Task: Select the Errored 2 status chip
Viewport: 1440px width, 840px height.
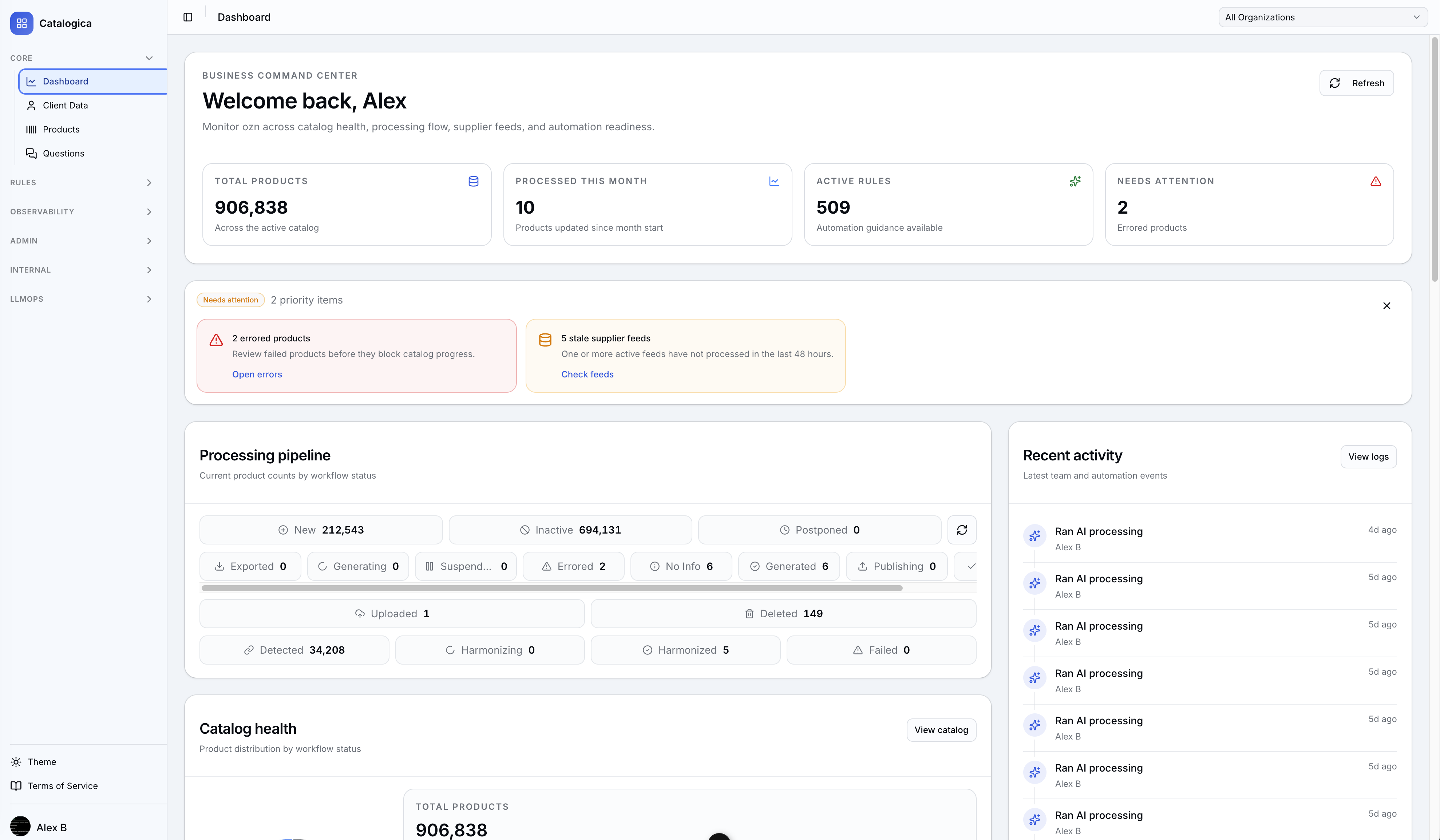Action: click(x=574, y=566)
